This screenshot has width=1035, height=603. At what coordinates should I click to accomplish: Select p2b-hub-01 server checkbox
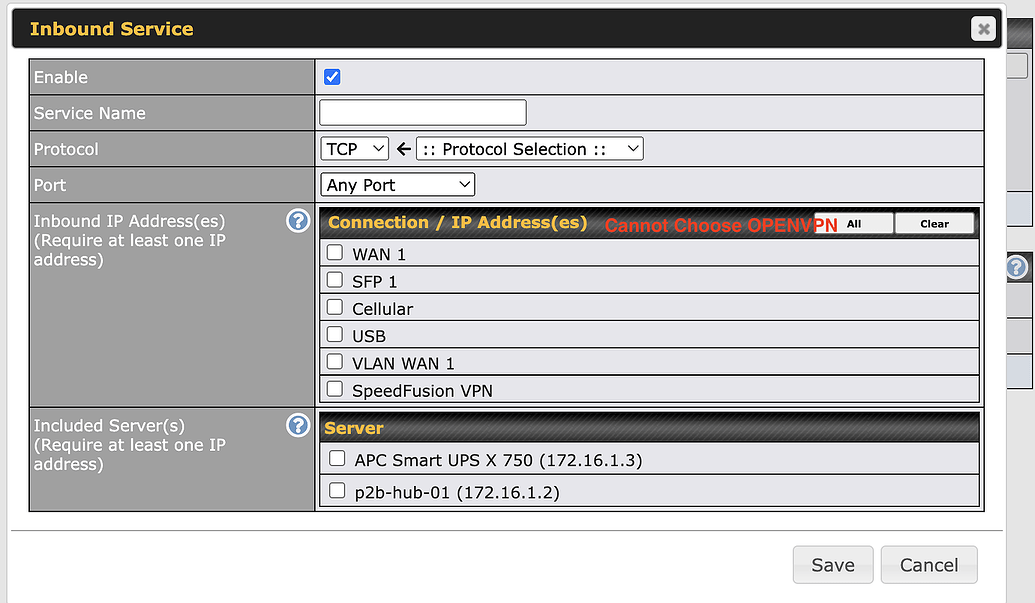(337, 491)
